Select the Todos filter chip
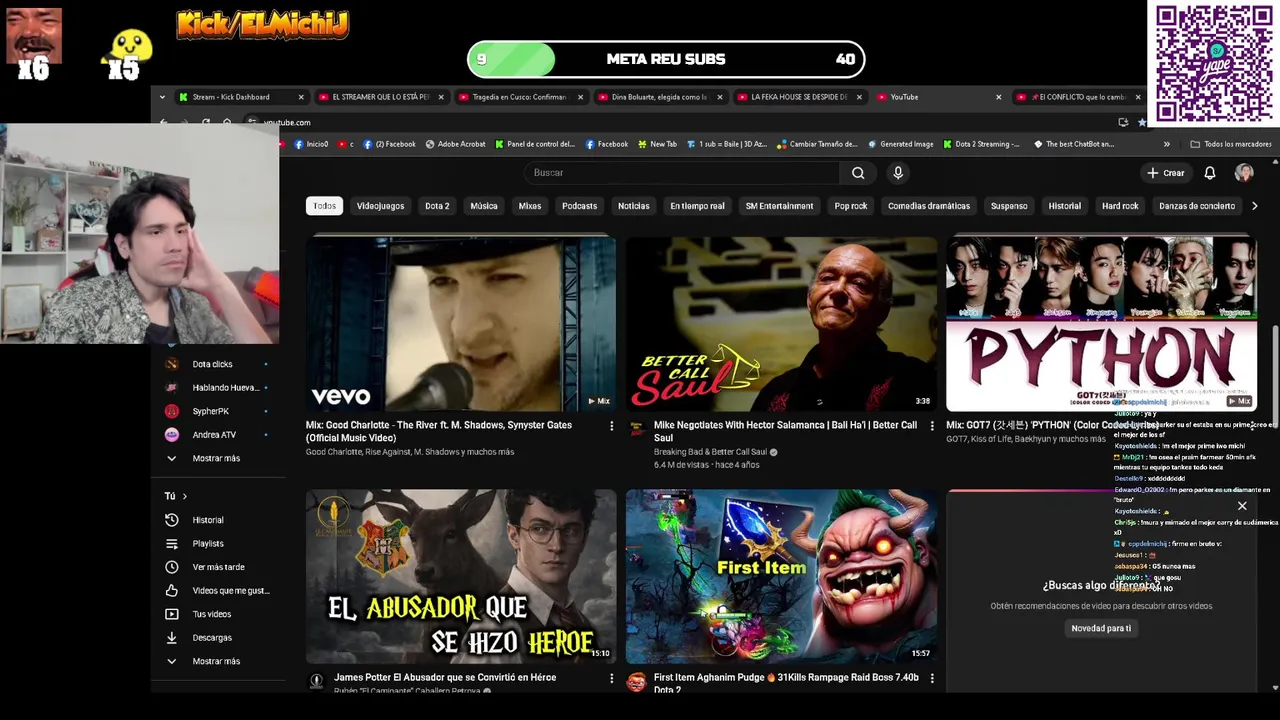This screenshot has width=1280, height=720. pos(324,206)
